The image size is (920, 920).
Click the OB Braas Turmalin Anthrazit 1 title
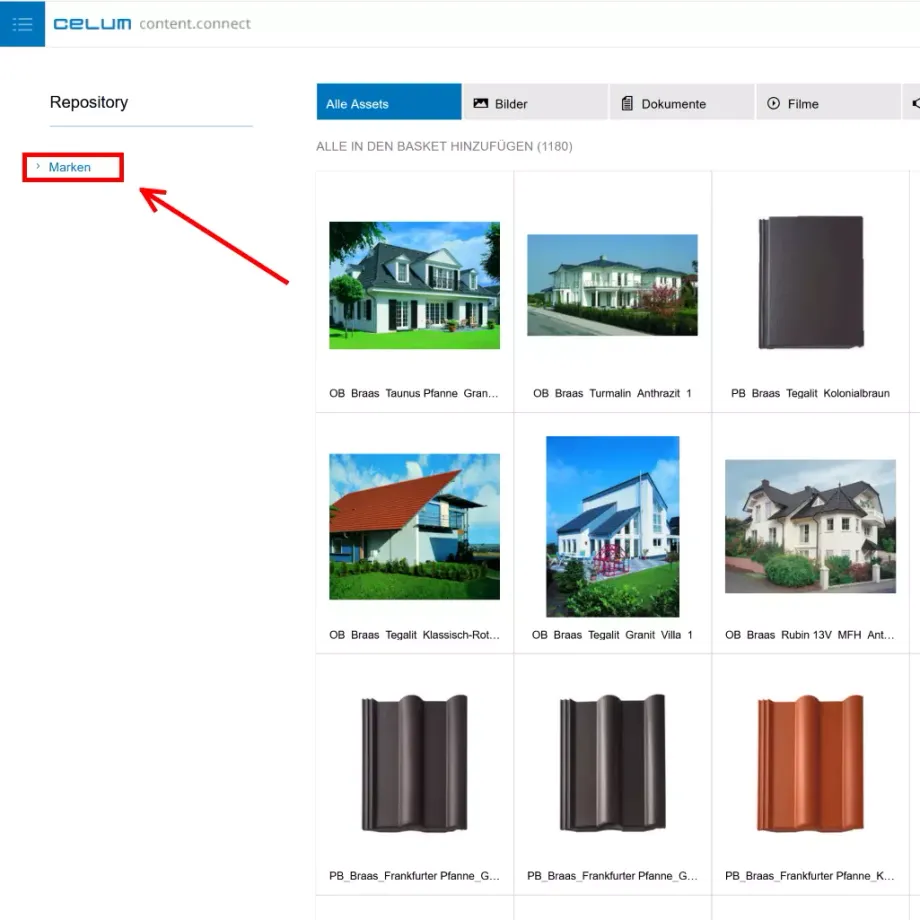pos(612,393)
